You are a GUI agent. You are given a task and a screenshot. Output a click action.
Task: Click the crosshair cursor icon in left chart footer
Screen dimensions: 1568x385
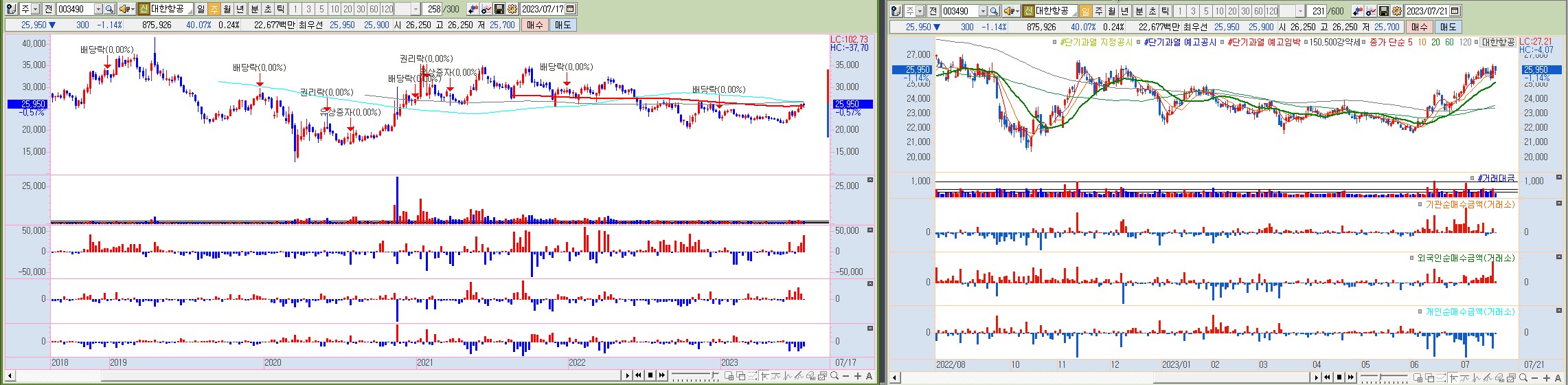pos(764,376)
